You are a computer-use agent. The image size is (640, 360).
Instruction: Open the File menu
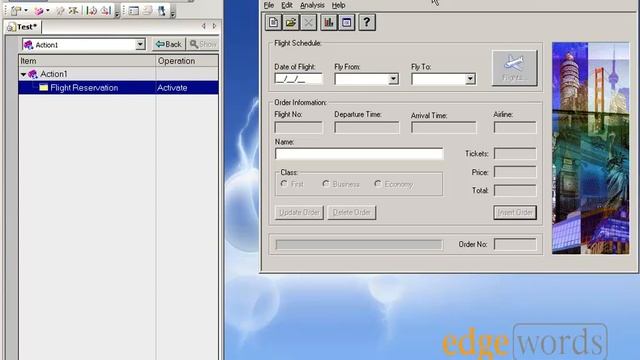(269, 5)
